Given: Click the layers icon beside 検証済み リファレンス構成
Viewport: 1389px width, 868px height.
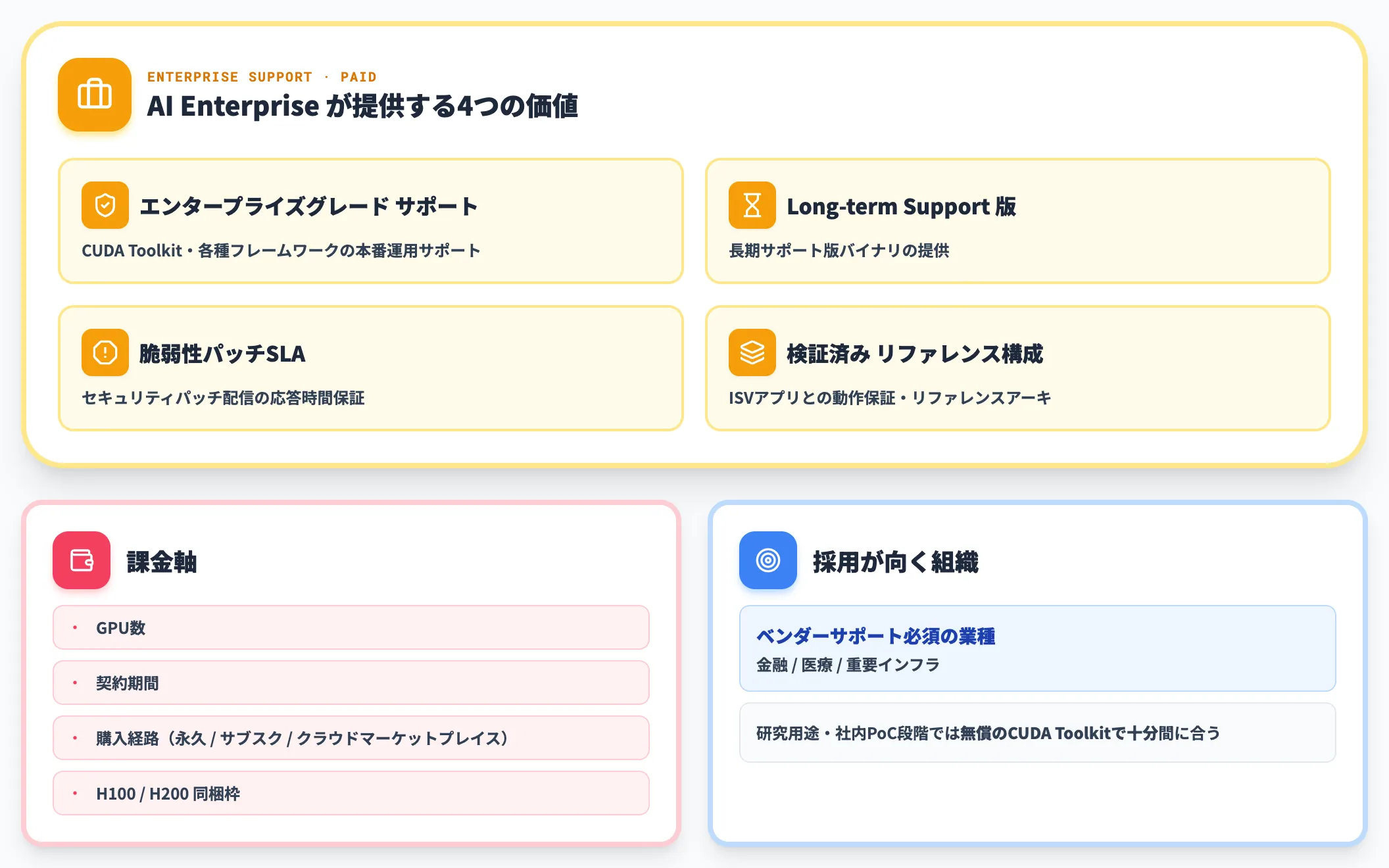Looking at the screenshot, I should 752,352.
